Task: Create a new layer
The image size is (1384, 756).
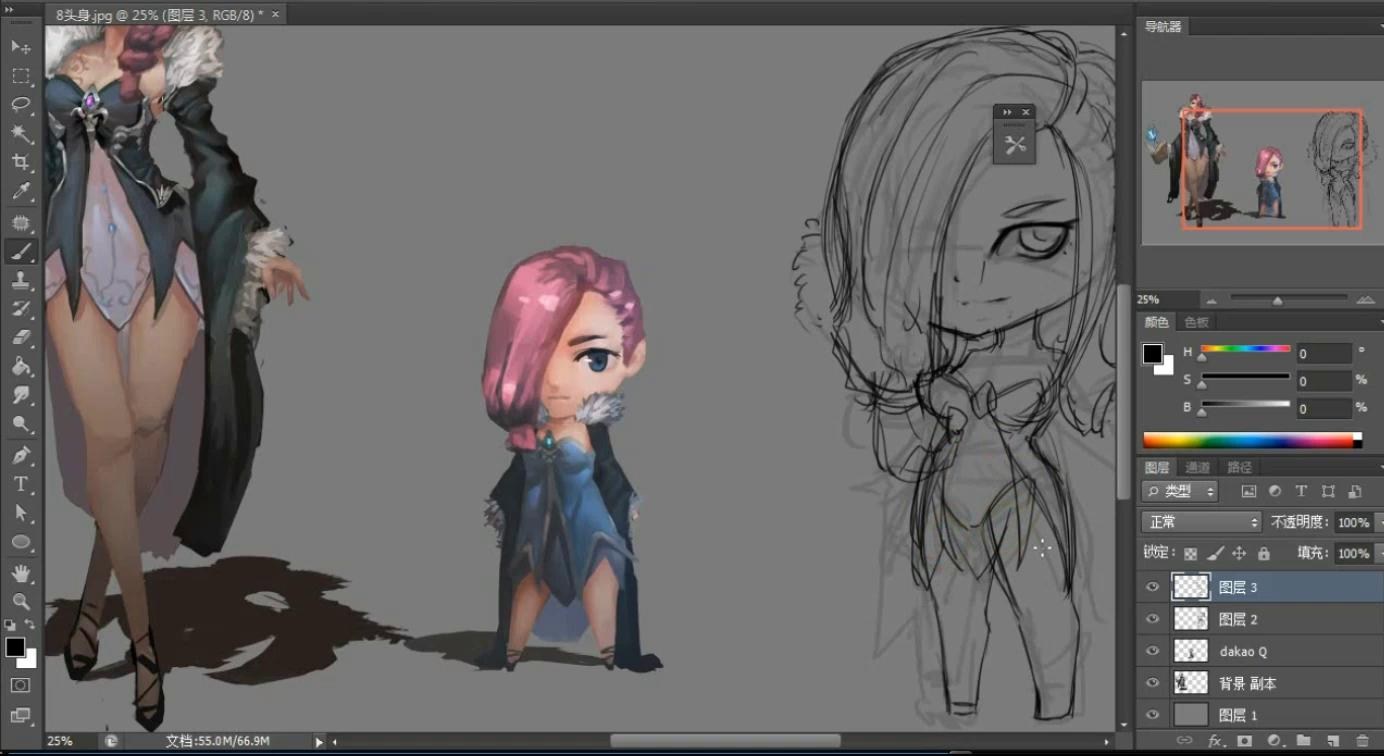Action: pyautogui.click(x=1333, y=741)
